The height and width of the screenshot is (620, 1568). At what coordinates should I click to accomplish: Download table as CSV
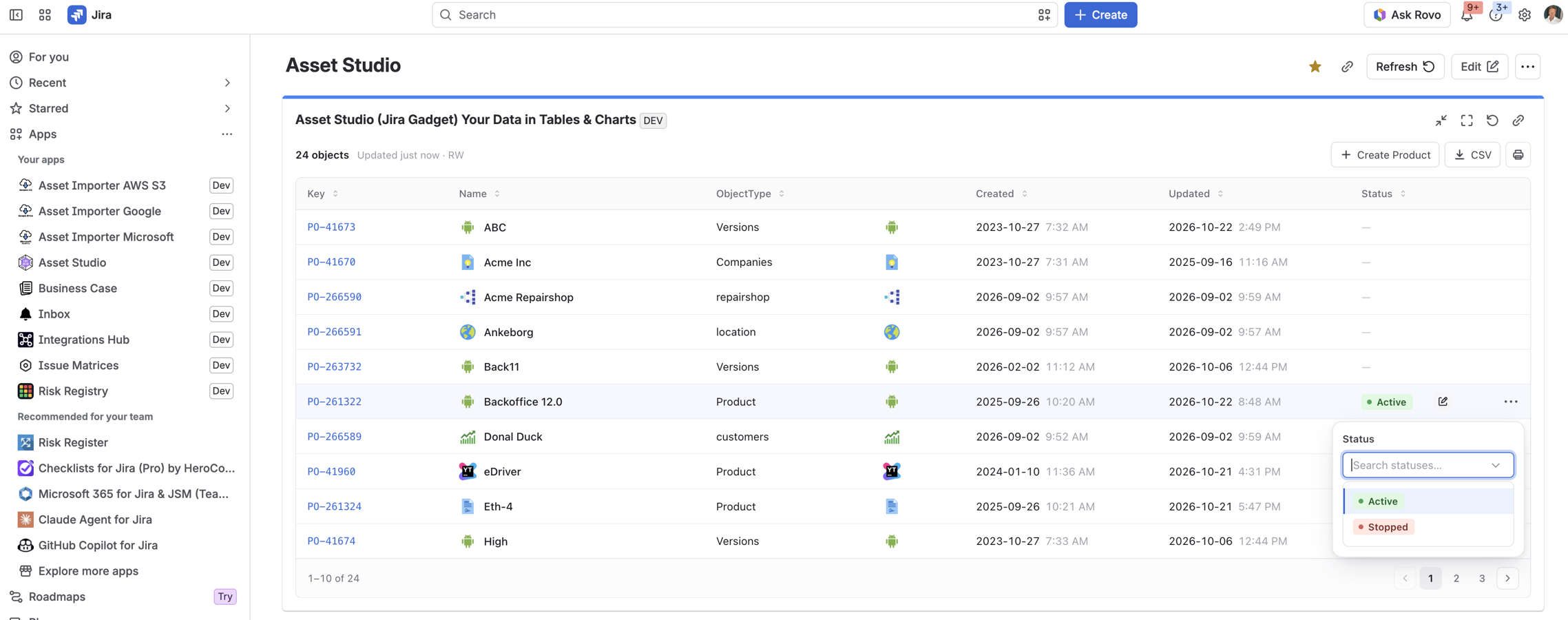[x=1472, y=155]
